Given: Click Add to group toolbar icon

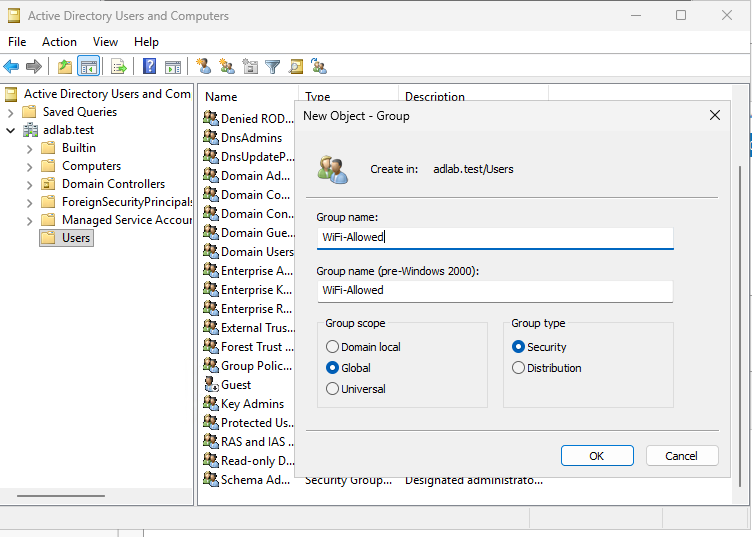Looking at the screenshot, I should click(319, 66).
